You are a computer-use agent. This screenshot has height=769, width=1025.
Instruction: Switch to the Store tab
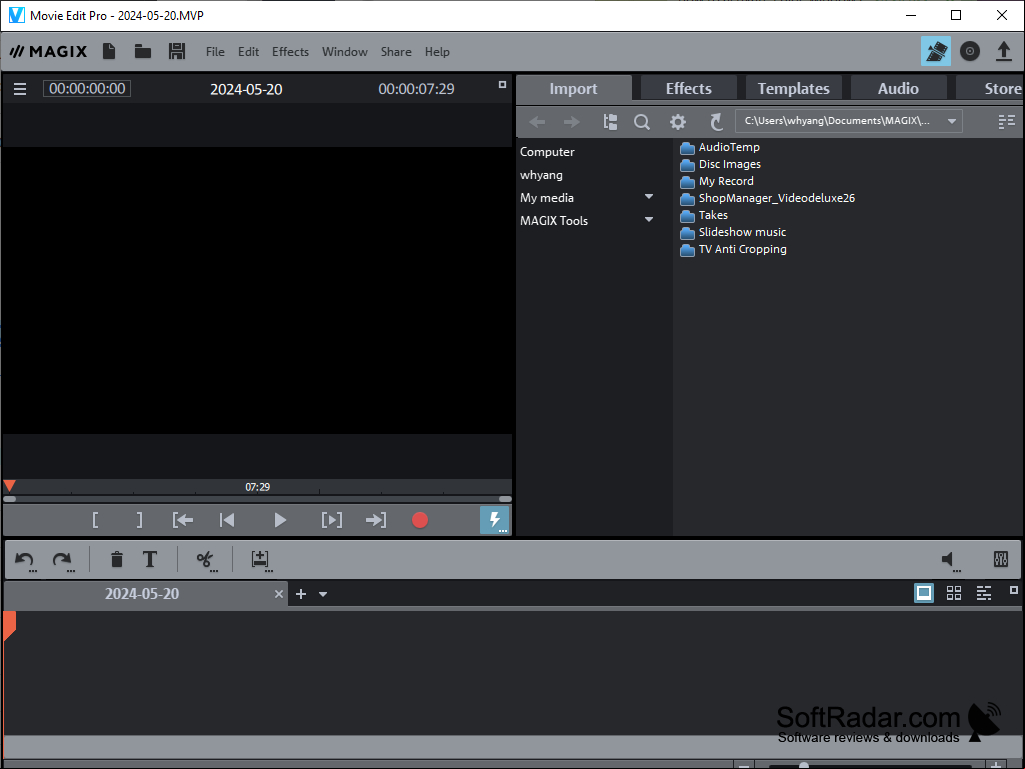click(x=990, y=88)
